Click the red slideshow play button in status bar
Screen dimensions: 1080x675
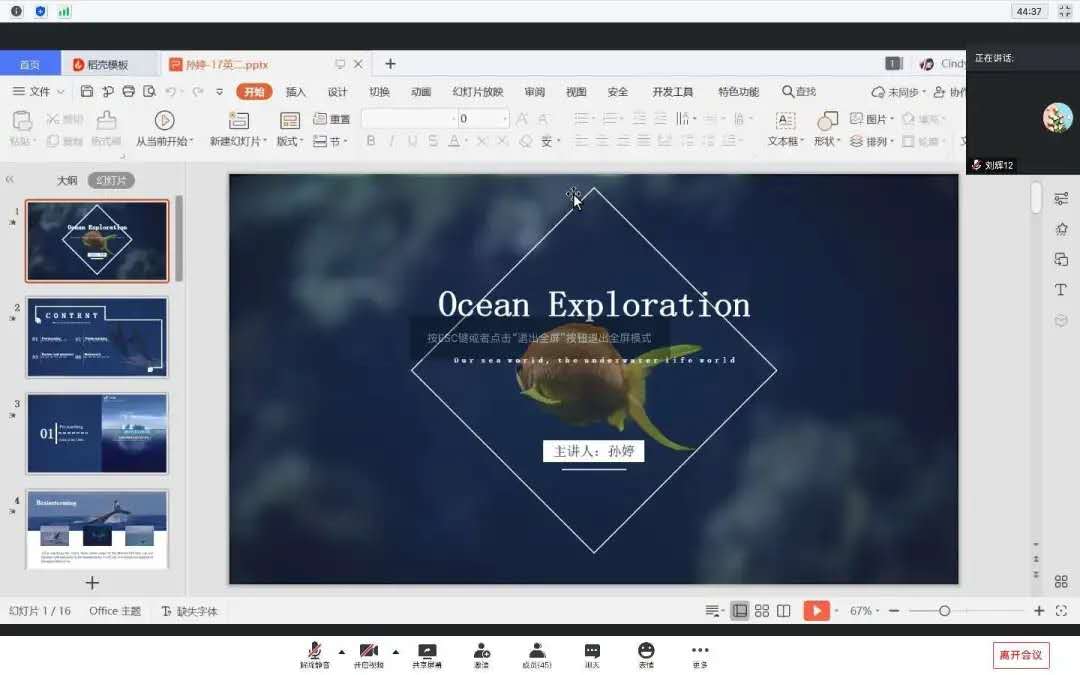coord(816,611)
